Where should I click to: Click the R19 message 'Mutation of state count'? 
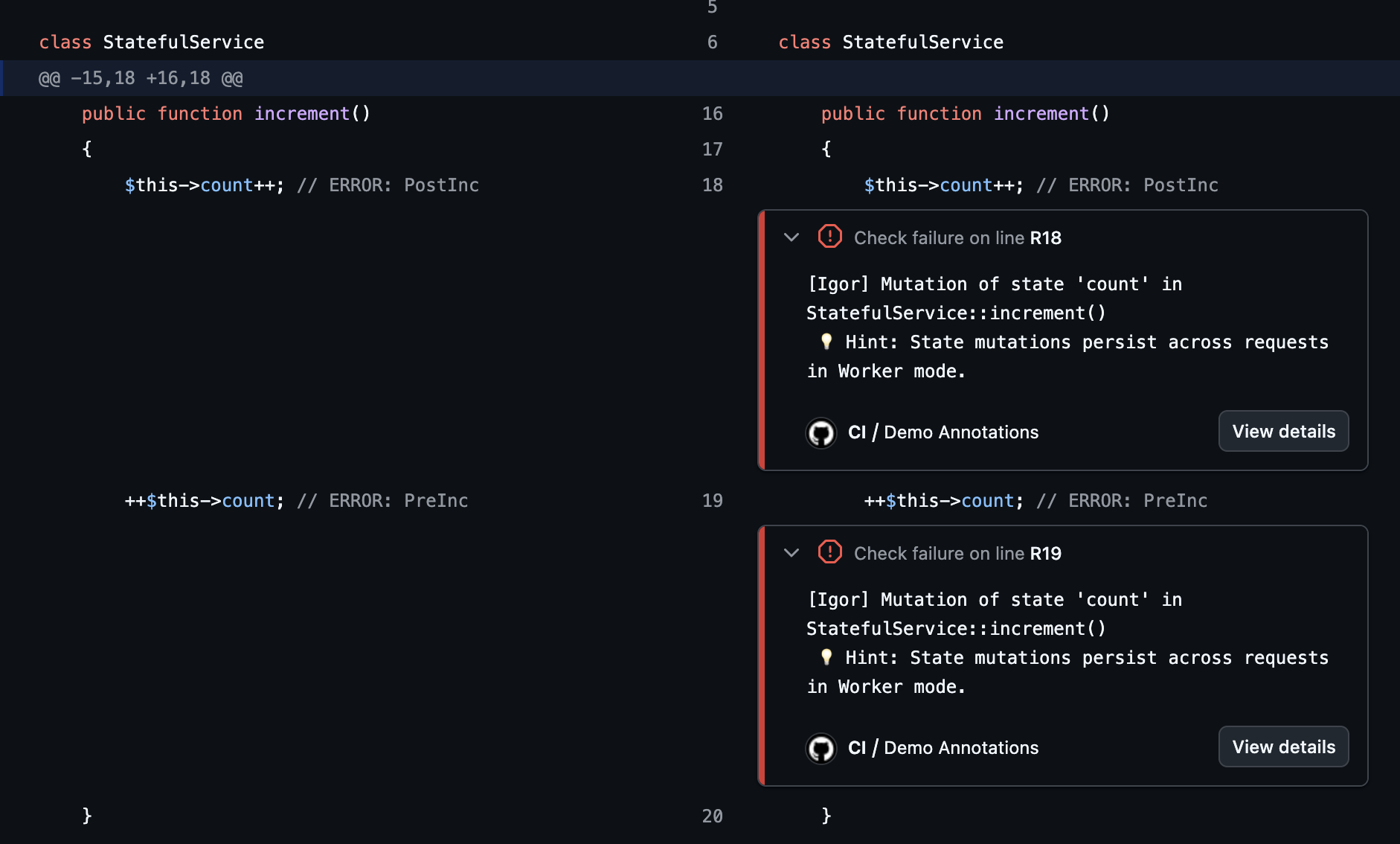995,614
